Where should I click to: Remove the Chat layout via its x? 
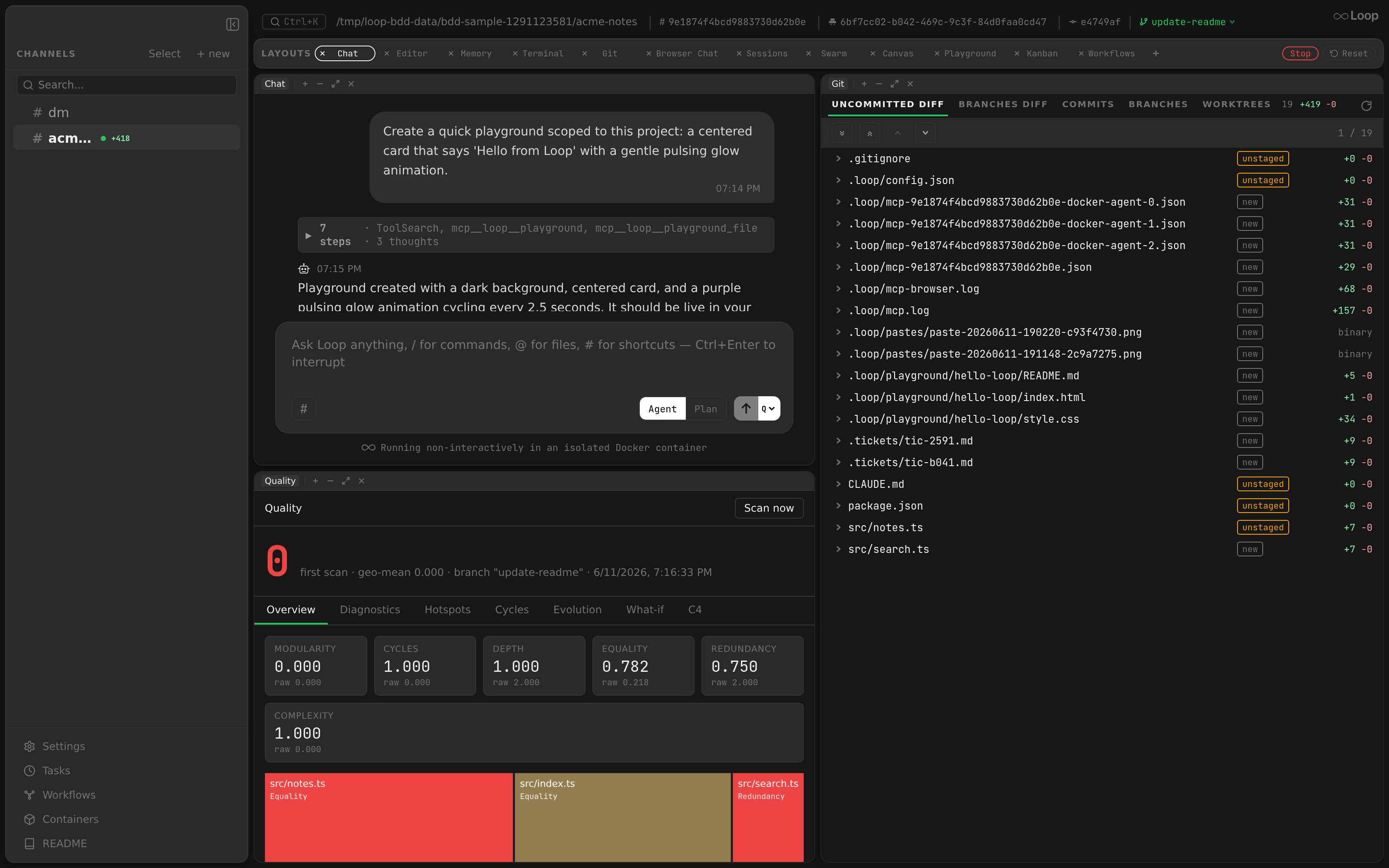(x=323, y=53)
